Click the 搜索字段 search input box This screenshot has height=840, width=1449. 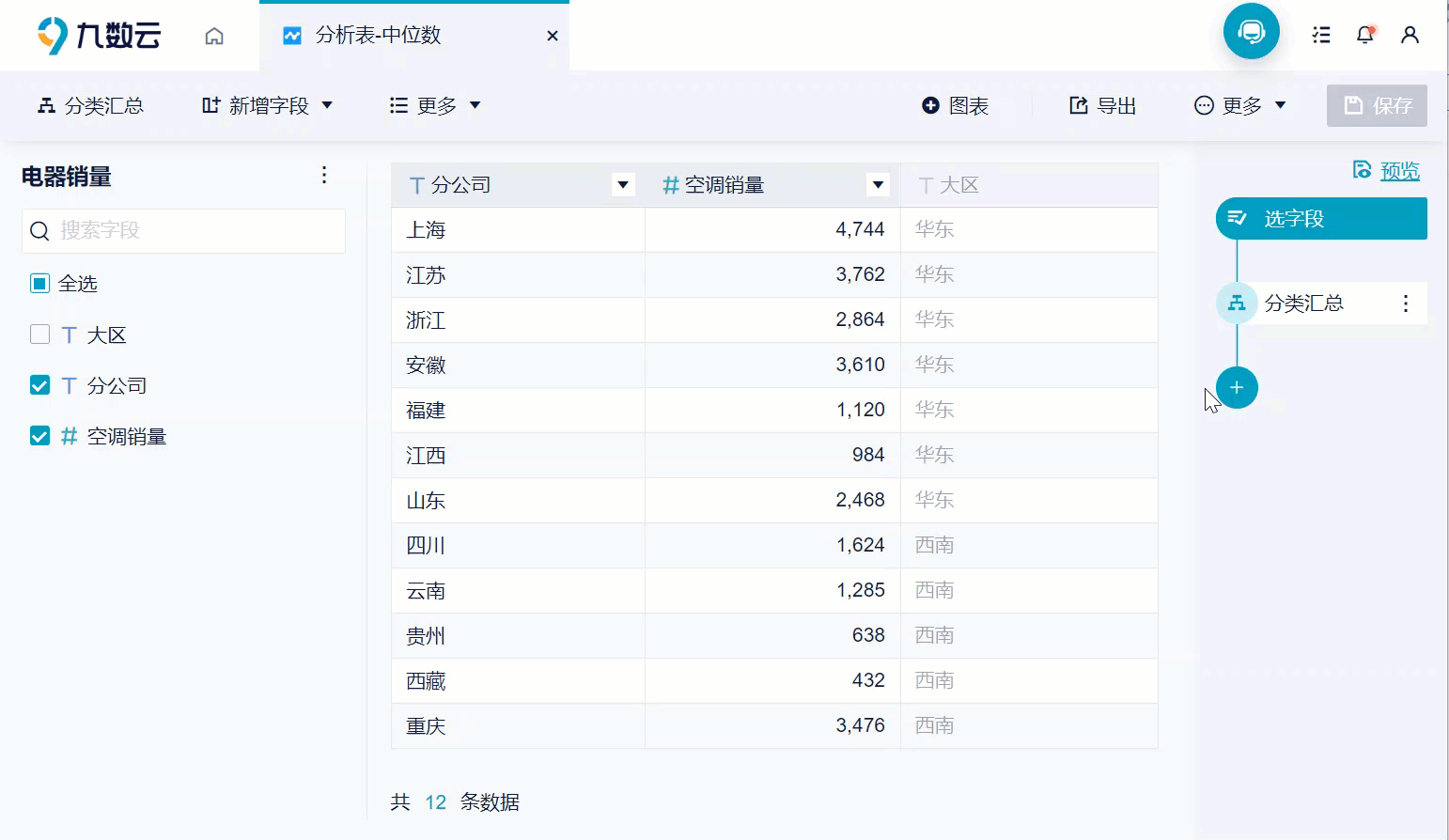[x=183, y=230]
